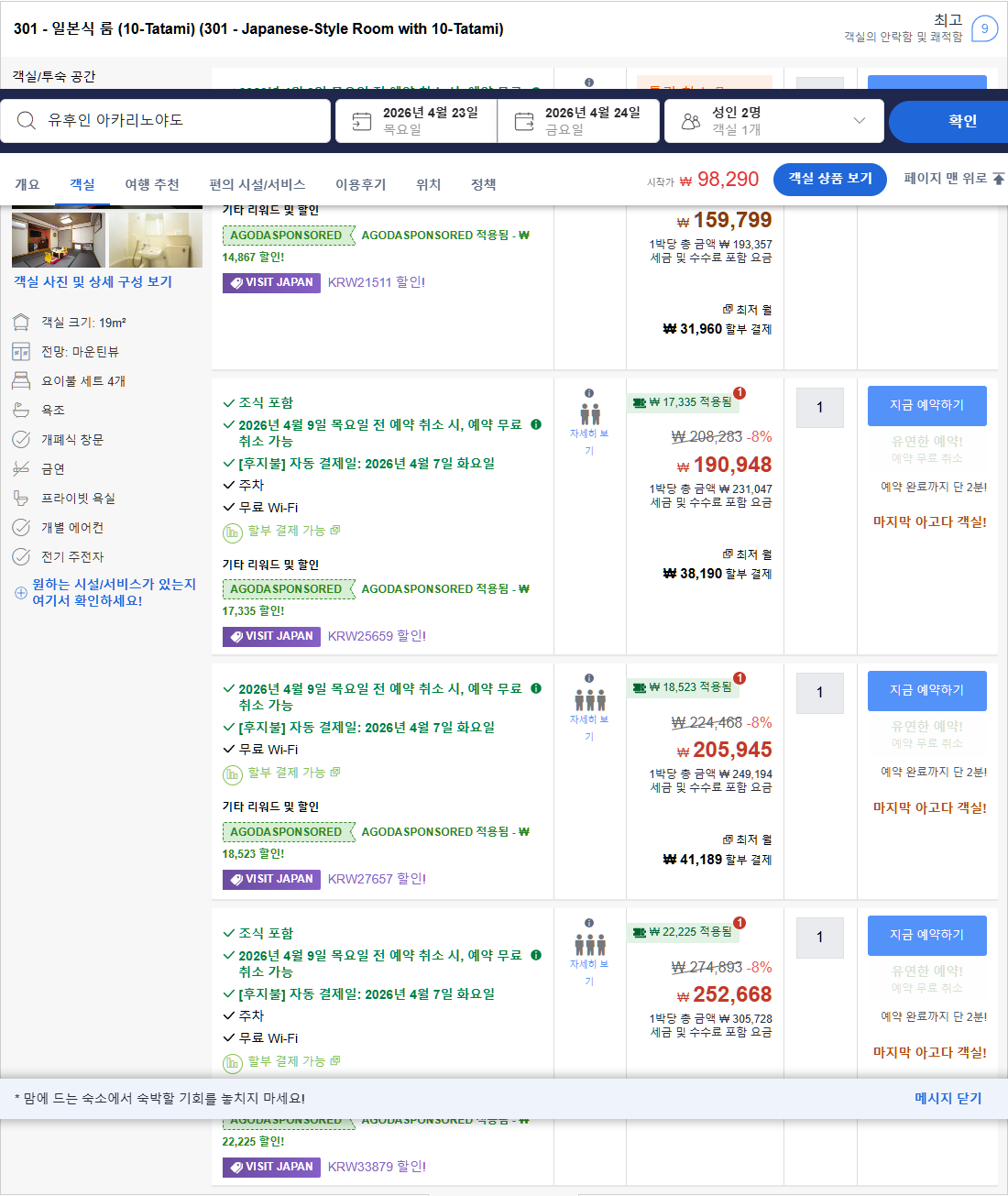The width and height of the screenshot is (1008, 1196).
Task: Click the plus icon near 원하는 시설/서비스
Action: tap(19, 592)
